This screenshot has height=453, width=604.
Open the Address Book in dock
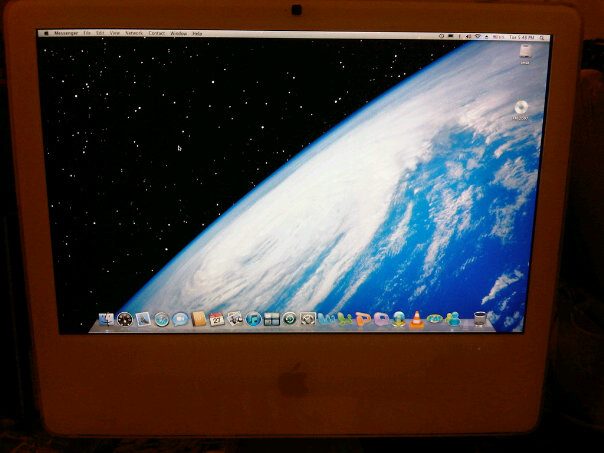pyautogui.click(x=198, y=319)
